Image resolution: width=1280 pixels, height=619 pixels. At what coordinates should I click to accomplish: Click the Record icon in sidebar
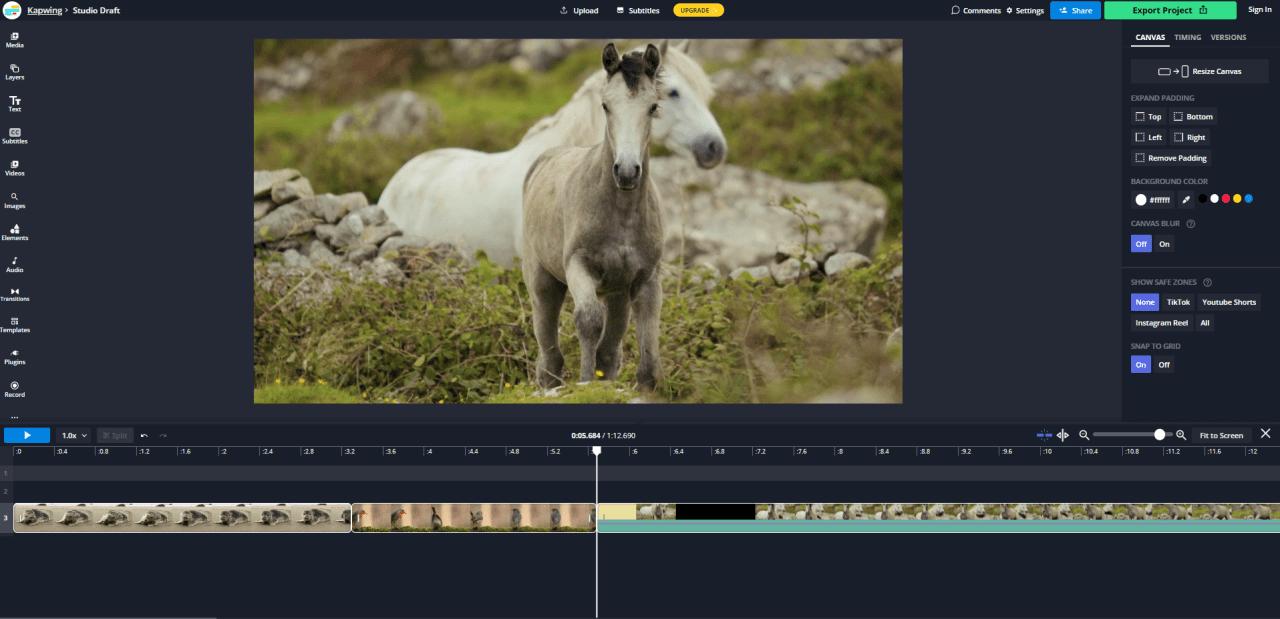(x=14, y=389)
